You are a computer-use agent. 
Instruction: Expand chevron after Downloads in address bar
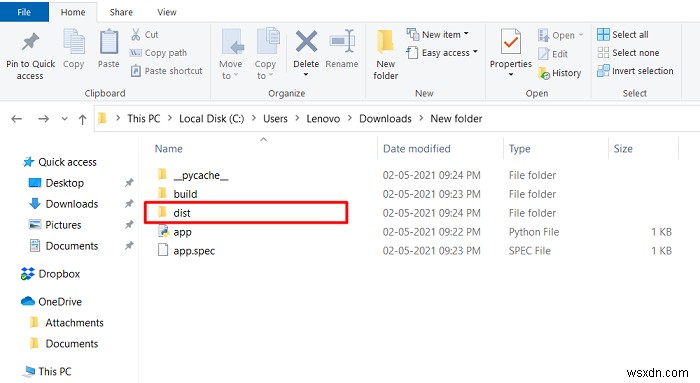[x=421, y=118]
